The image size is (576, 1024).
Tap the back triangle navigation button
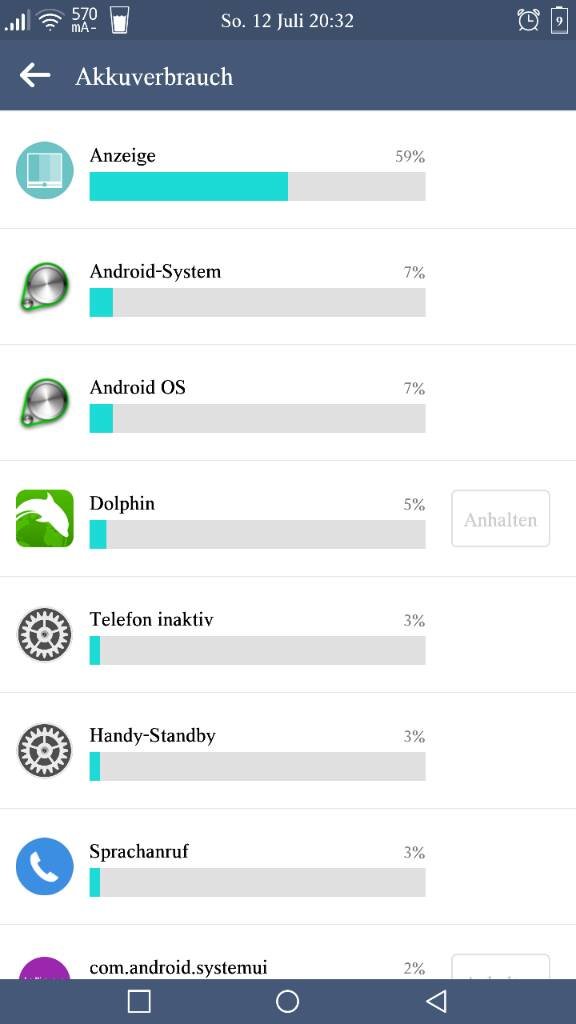(436, 1001)
